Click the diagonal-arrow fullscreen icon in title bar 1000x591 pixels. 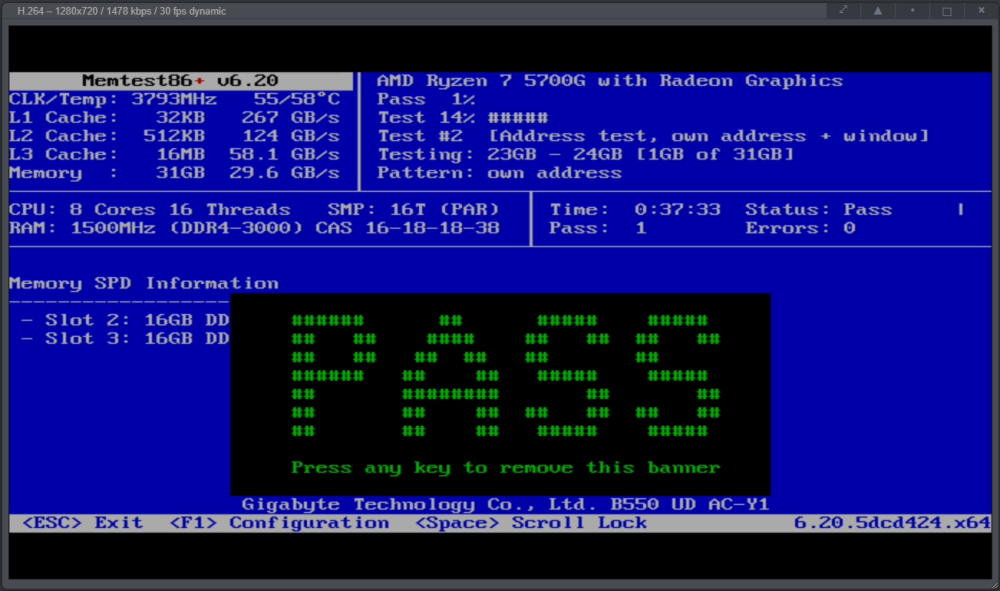click(x=843, y=10)
